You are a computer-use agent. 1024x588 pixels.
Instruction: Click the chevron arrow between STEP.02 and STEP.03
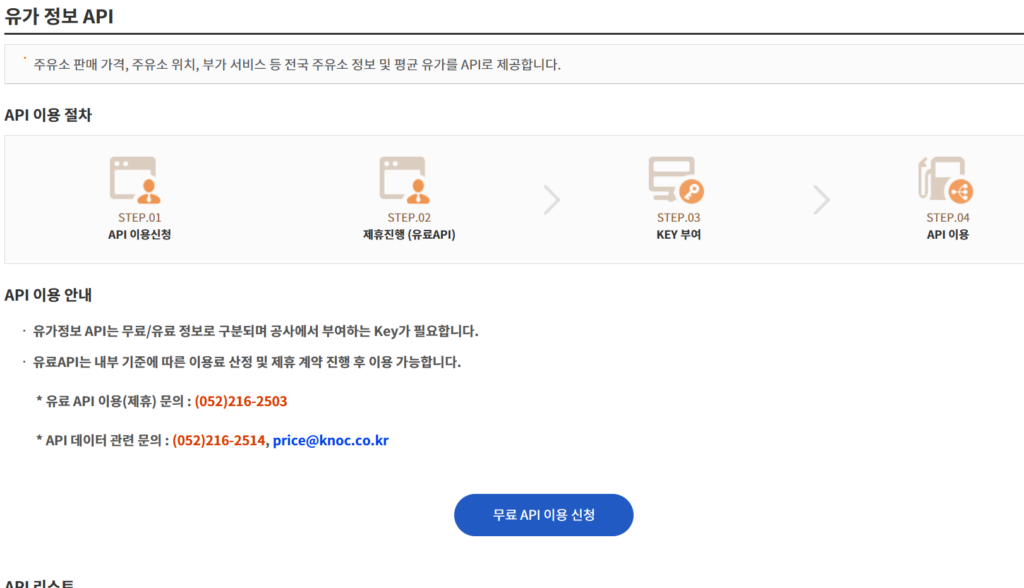click(x=551, y=200)
